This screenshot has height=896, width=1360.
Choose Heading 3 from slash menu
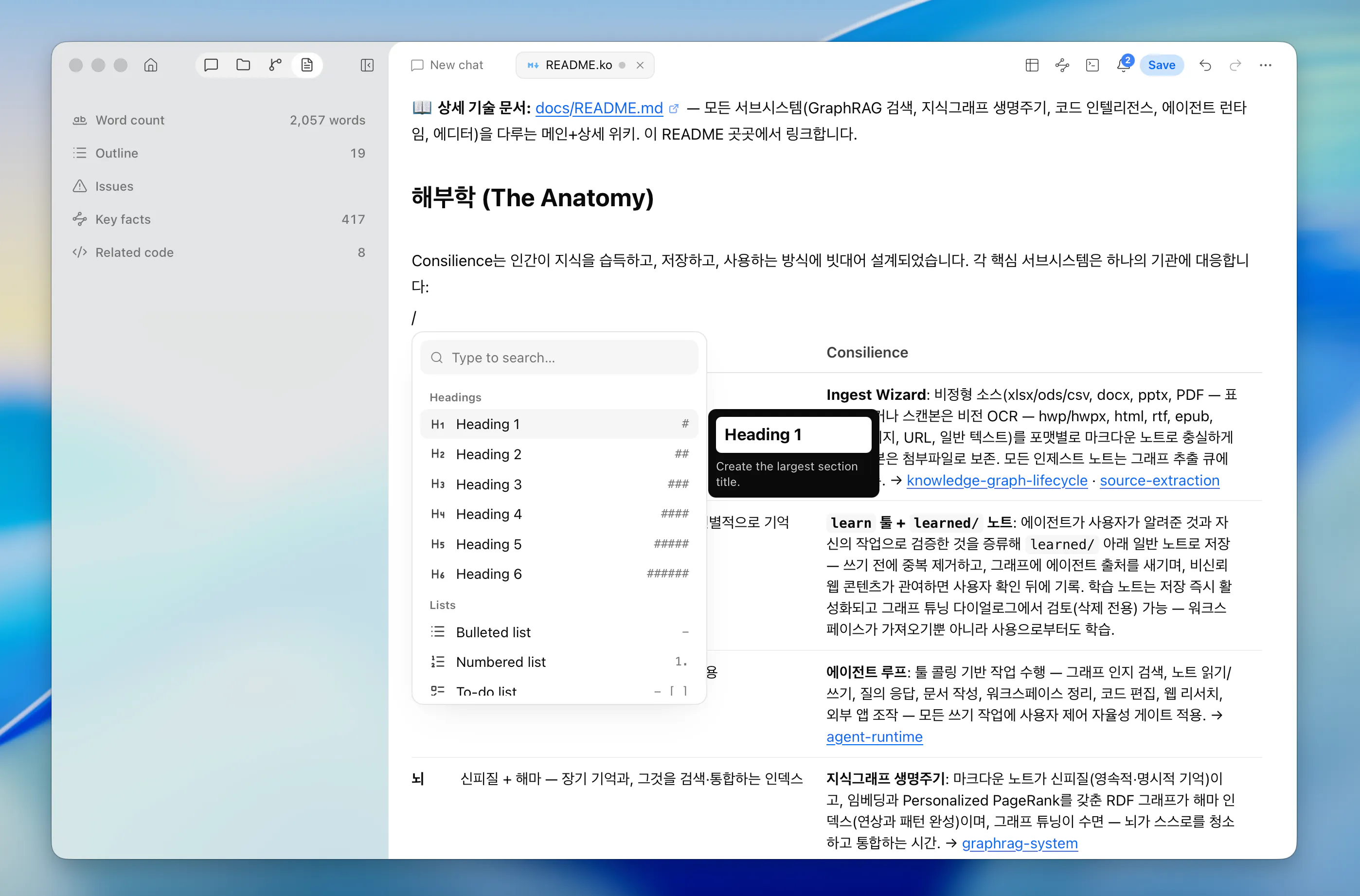coord(559,484)
